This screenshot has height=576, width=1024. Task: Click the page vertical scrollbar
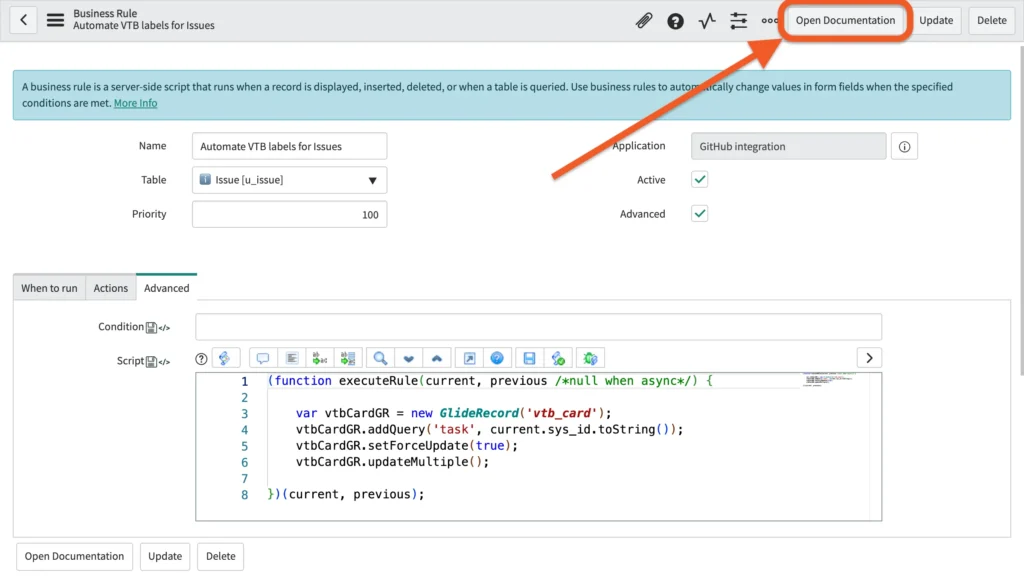click(1020, 209)
